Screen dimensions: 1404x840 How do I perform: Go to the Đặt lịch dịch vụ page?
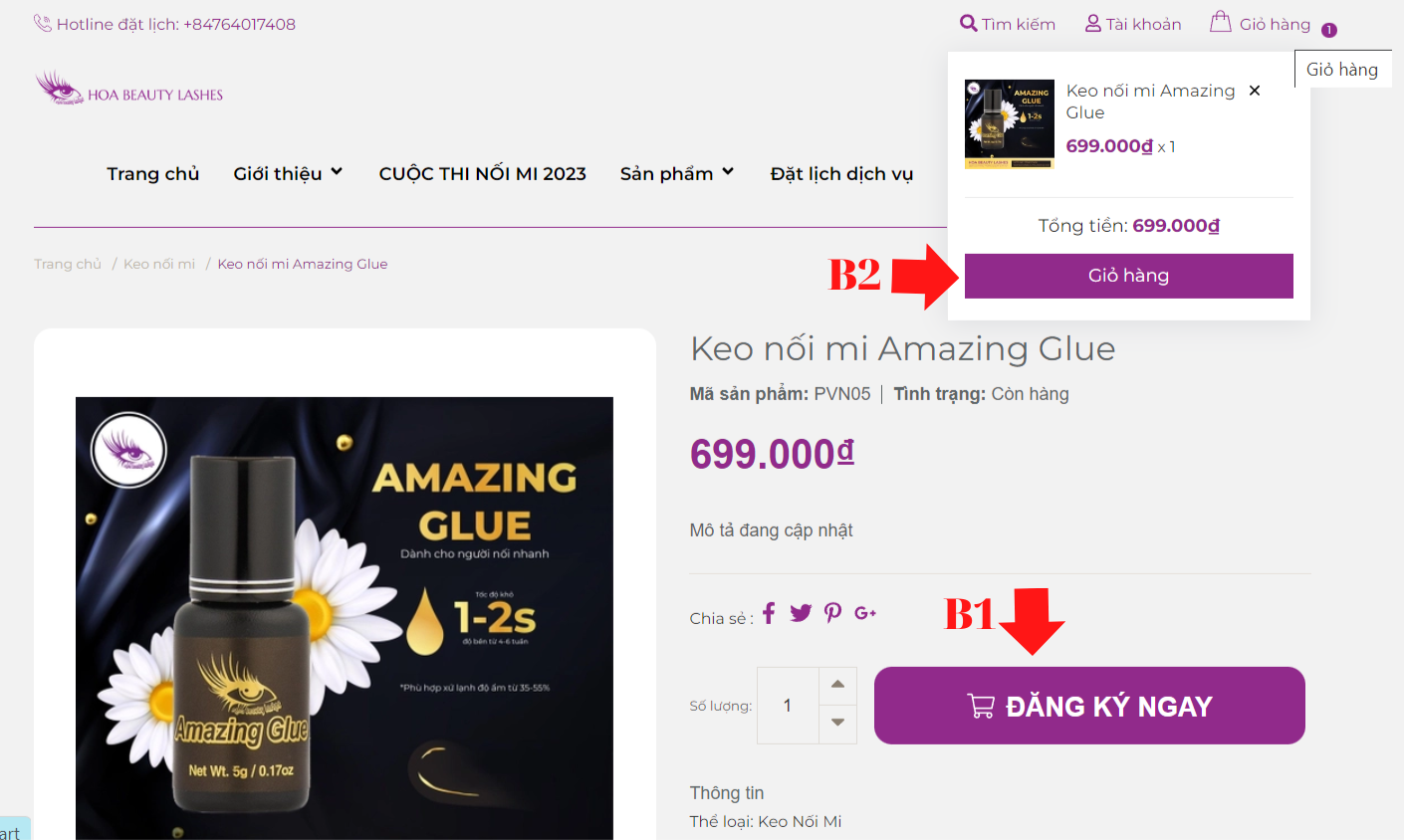pyautogui.click(x=841, y=173)
